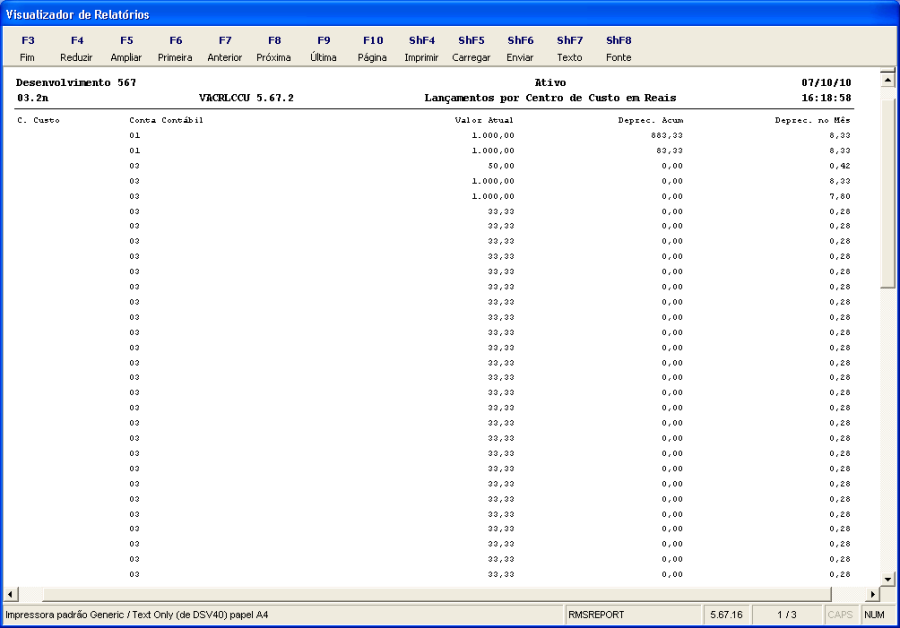
Task: Click the F3 Fim toolbar button
Action: (x=27, y=48)
